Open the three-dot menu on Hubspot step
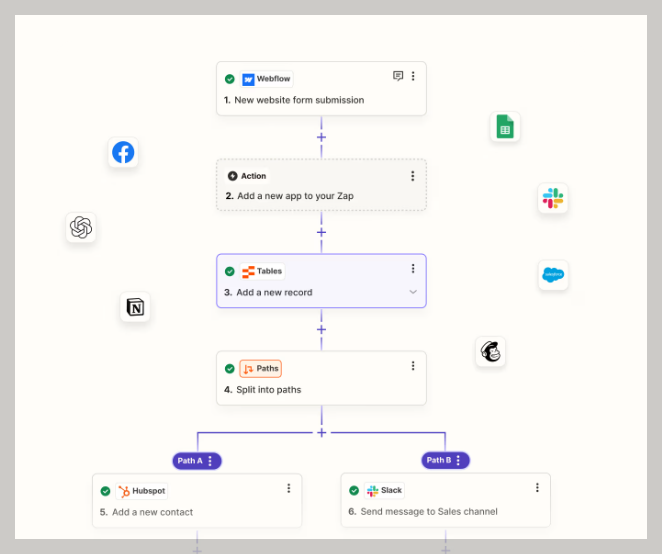 pyautogui.click(x=289, y=488)
